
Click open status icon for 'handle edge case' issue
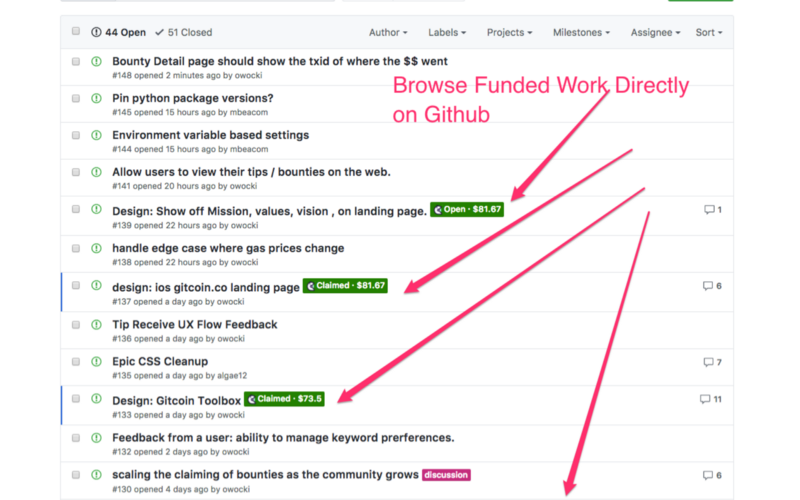click(x=96, y=248)
